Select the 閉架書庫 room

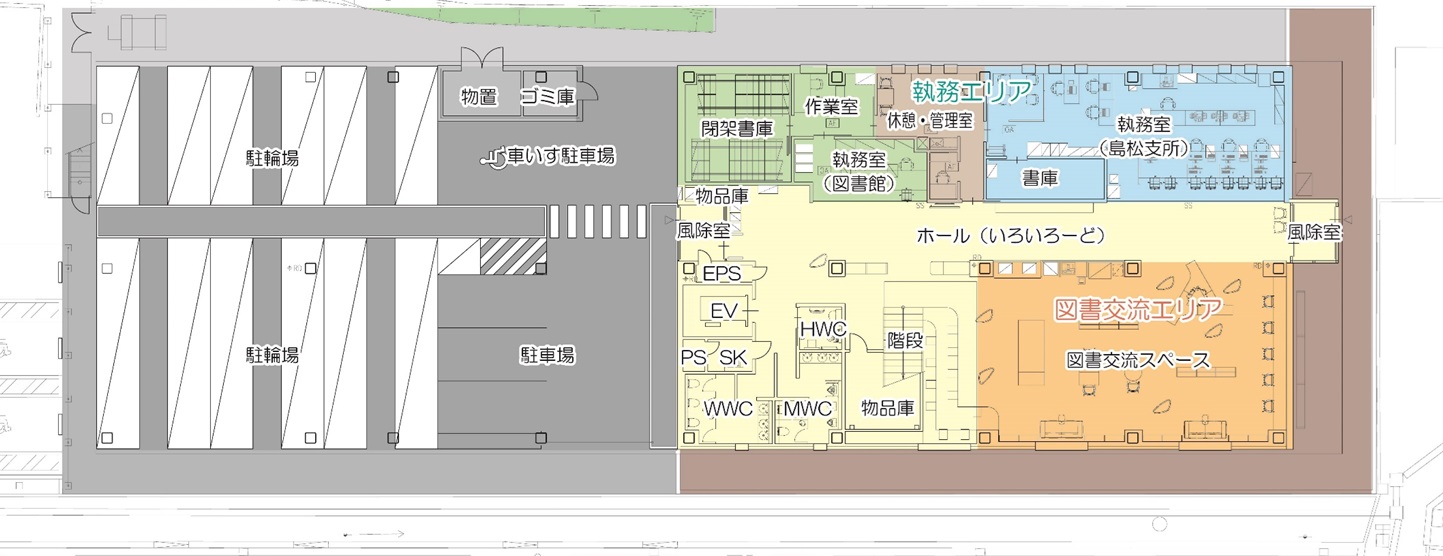736,128
